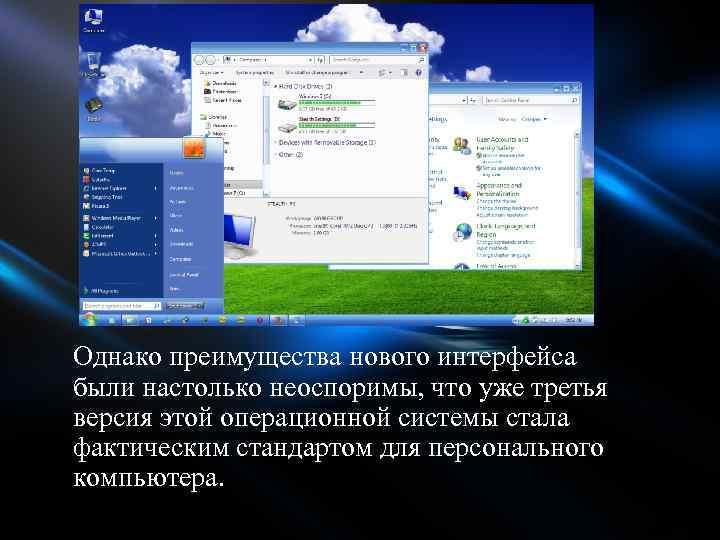Click the Windows Start orb on taskbar
Image resolution: width=720 pixels, height=540 pixels.
coord(90,319)
